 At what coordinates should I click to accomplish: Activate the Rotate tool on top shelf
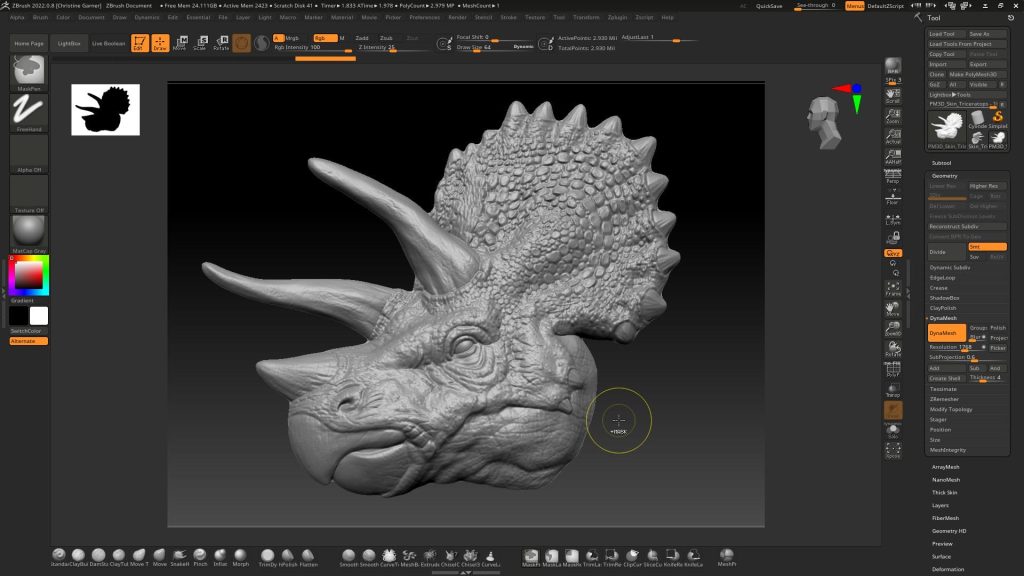[x=221, y=43]
